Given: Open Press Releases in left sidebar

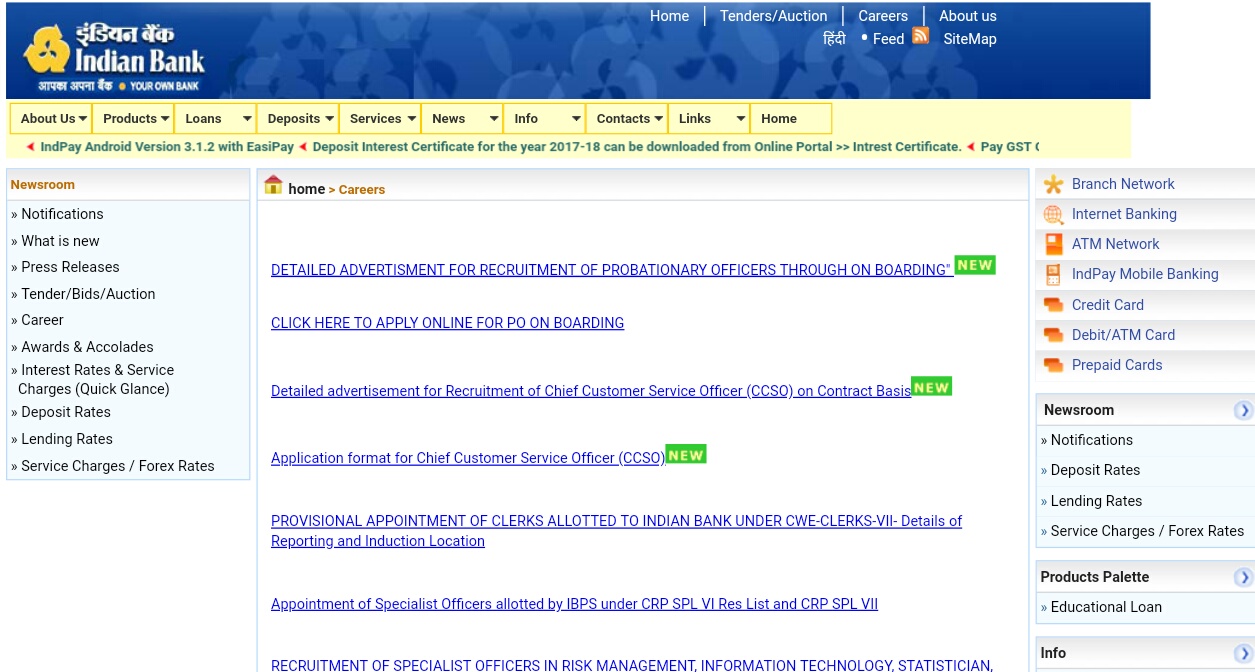Looking at the screenshot, I should click(x=70, y=267).
